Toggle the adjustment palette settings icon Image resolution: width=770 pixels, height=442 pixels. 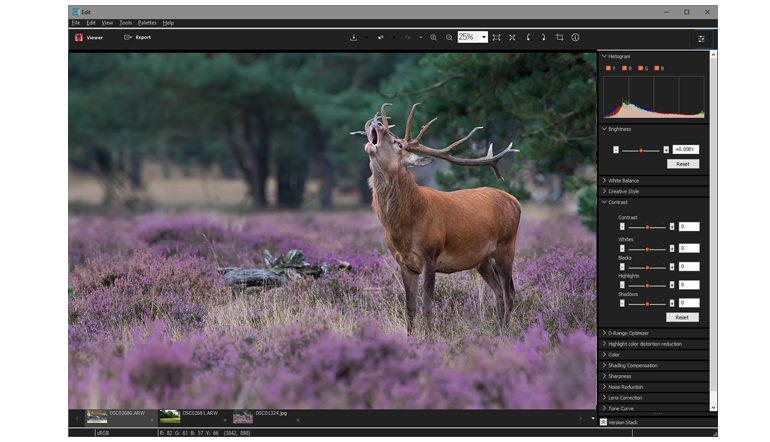click(701, 38)
